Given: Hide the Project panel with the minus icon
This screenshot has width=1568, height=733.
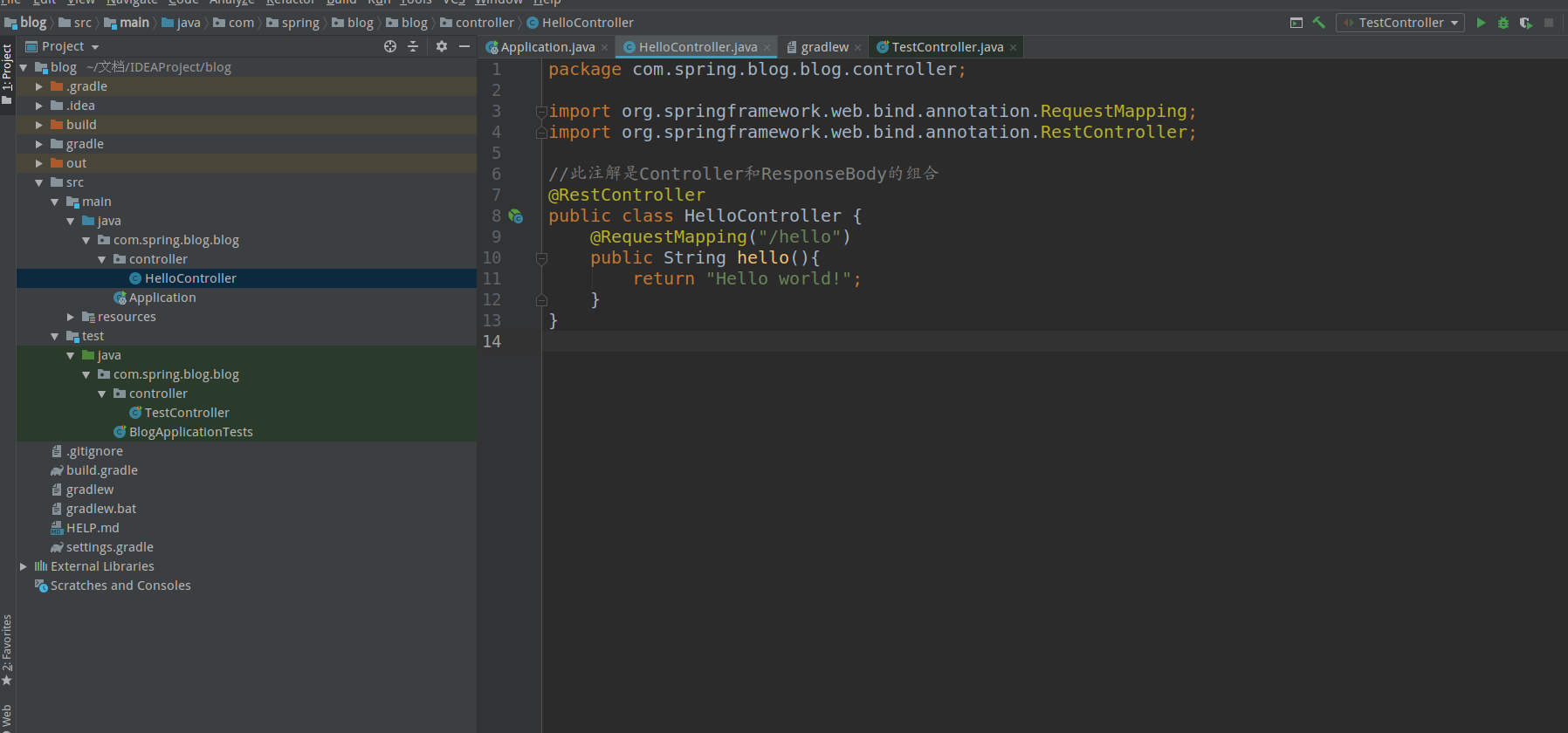Looking at the screenshot, I should (464, 46).
